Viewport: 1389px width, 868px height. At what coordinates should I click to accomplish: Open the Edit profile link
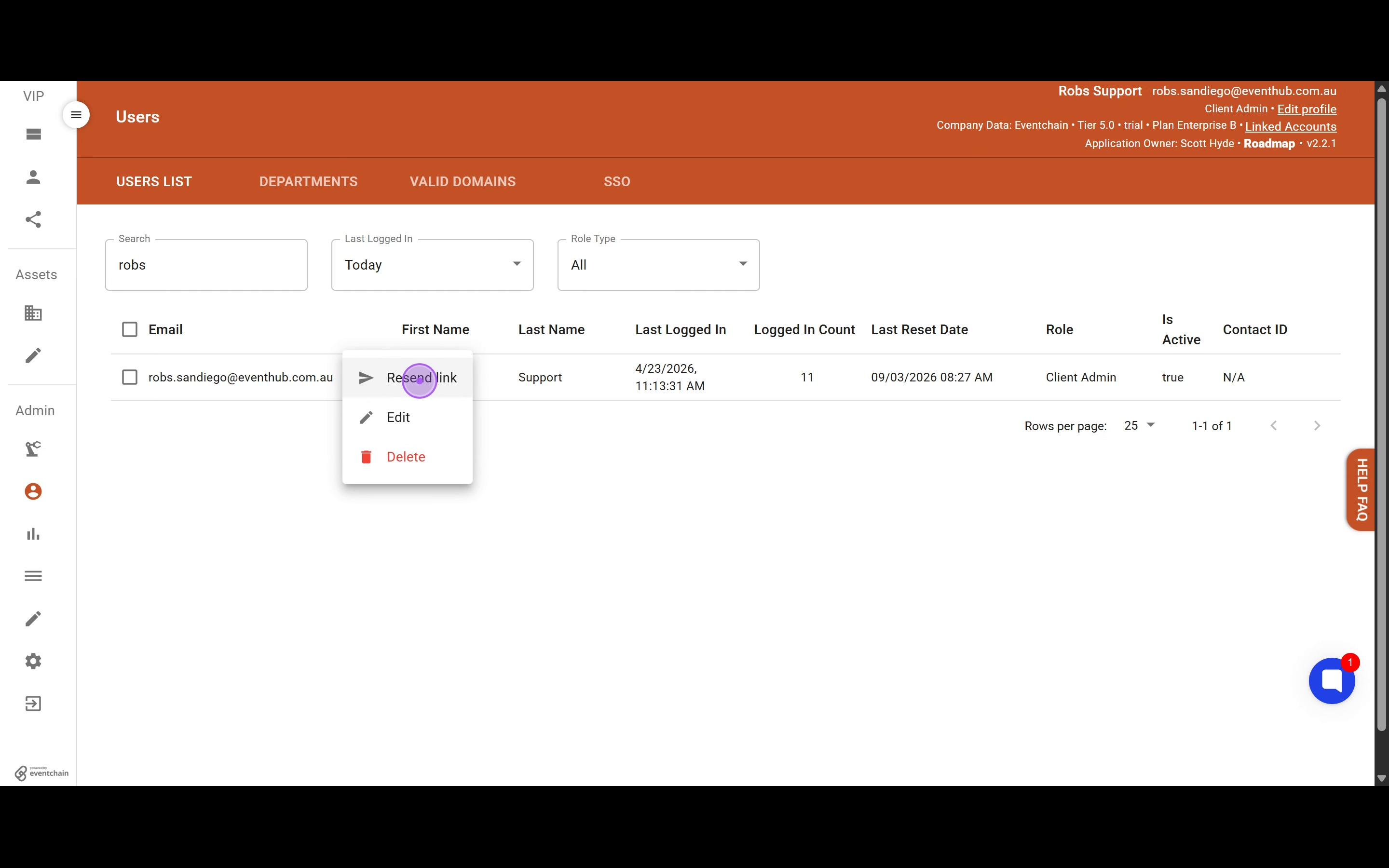[1307, 109]
